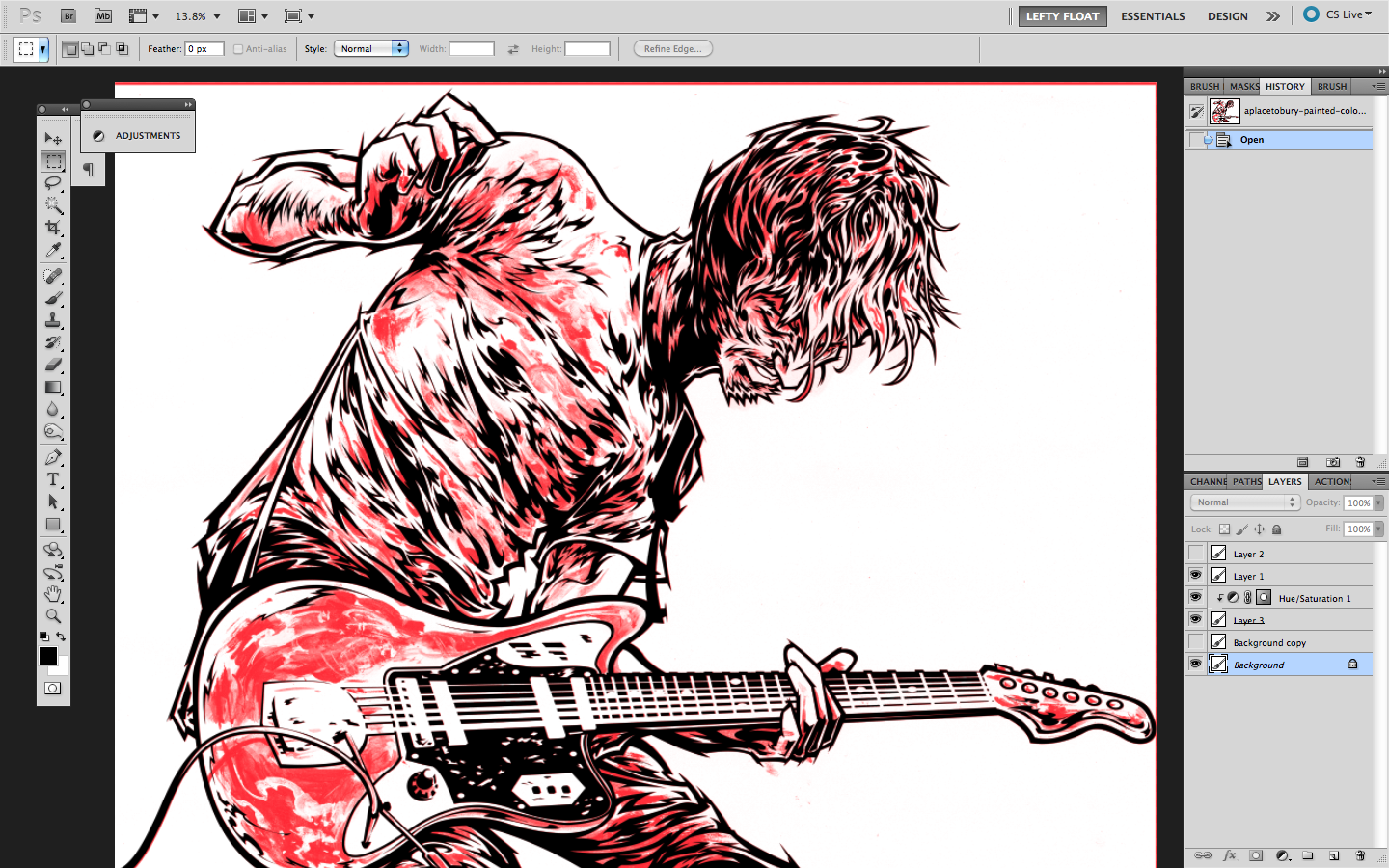Select the Move tool
Image resolution: width=1389 pixels, height=868 pixels.
point(53,139)
